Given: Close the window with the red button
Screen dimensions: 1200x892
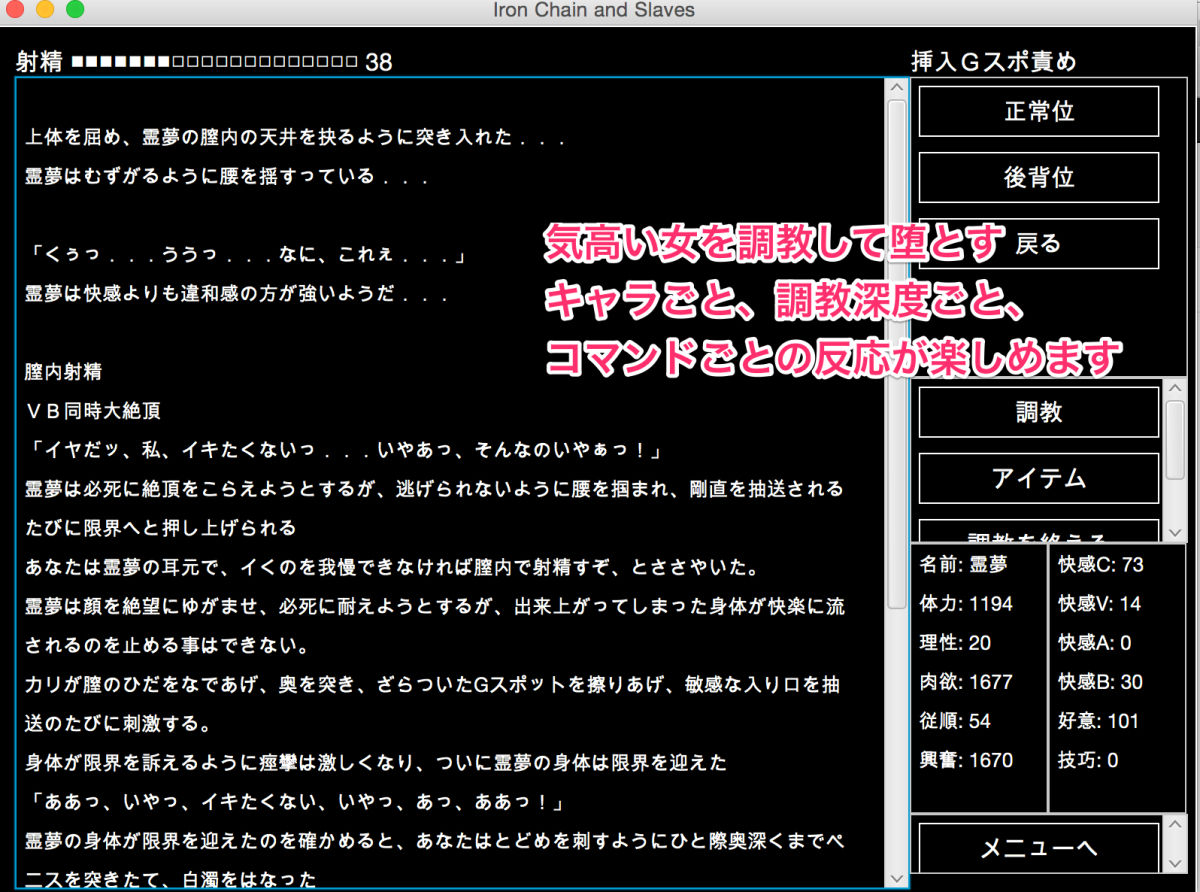Looking at the screenshot, I should coord(15,11).
